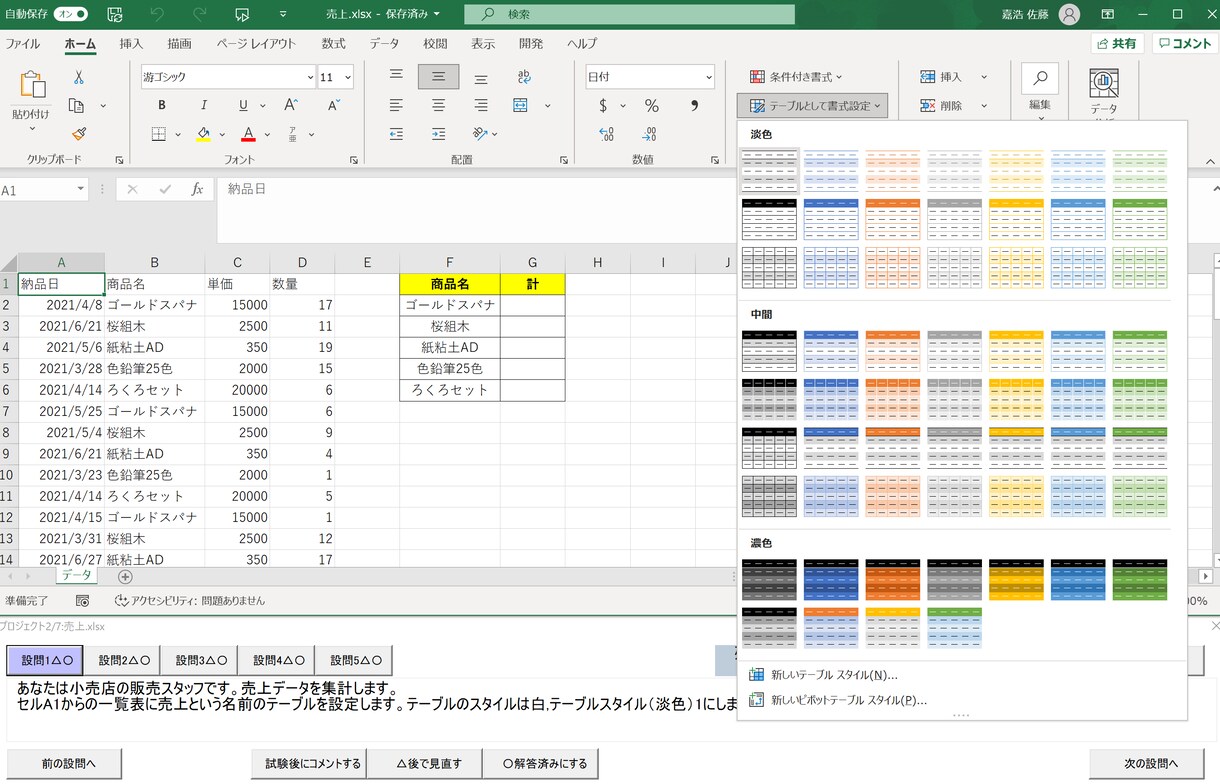Click Increase Indent icon

[438, 134]
